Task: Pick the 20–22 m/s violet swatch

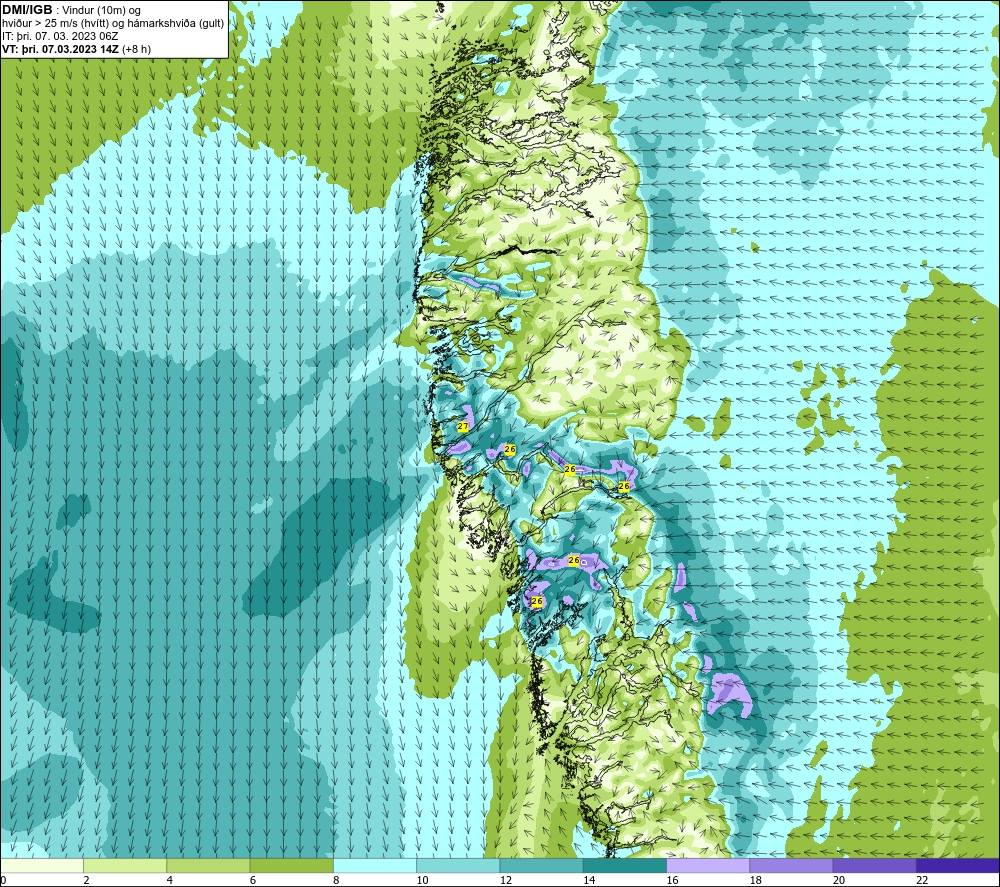Action: tap(874, 865)
